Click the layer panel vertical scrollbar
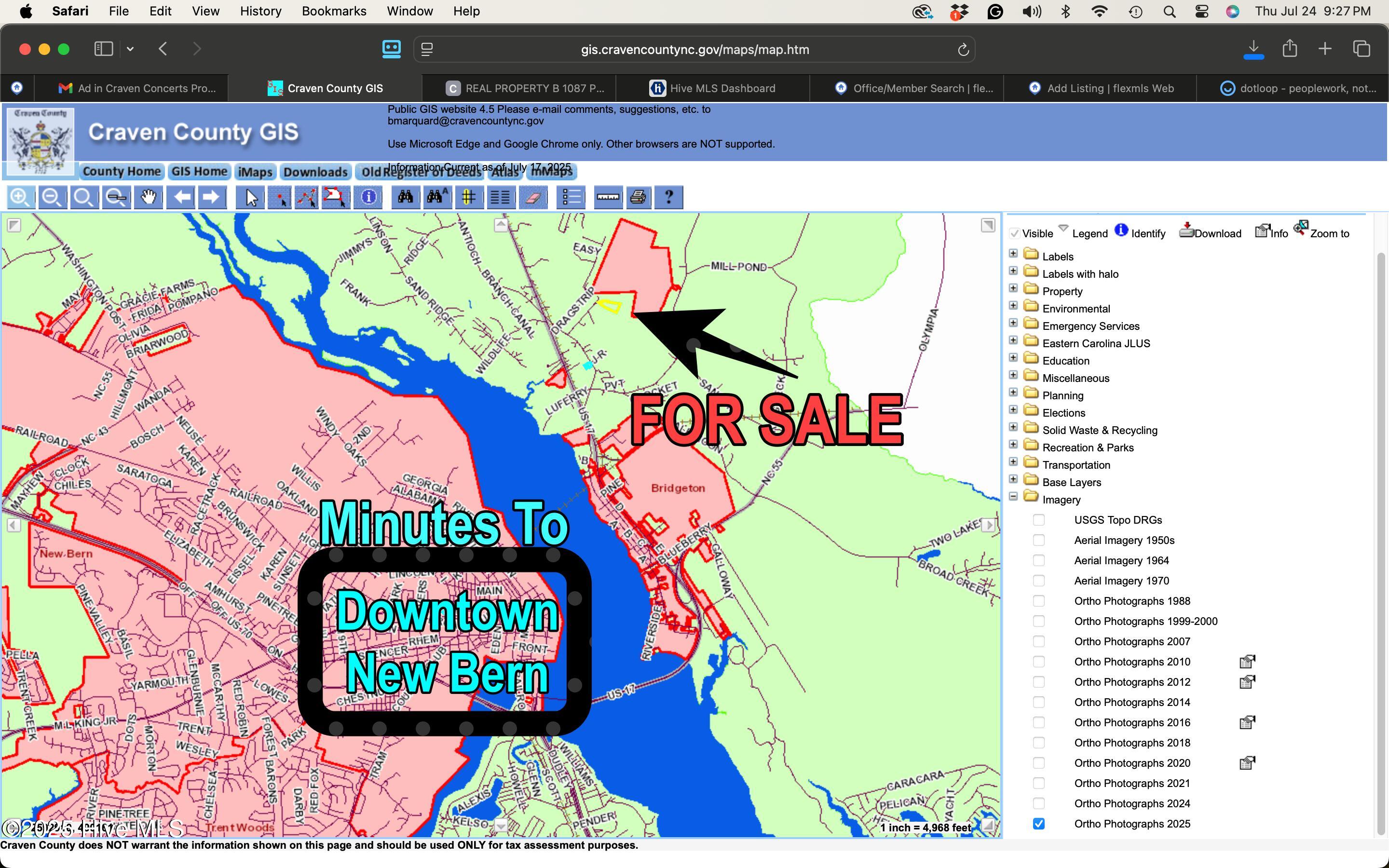Viewport: 1389px width, 868px height. tap(1382, 542)
